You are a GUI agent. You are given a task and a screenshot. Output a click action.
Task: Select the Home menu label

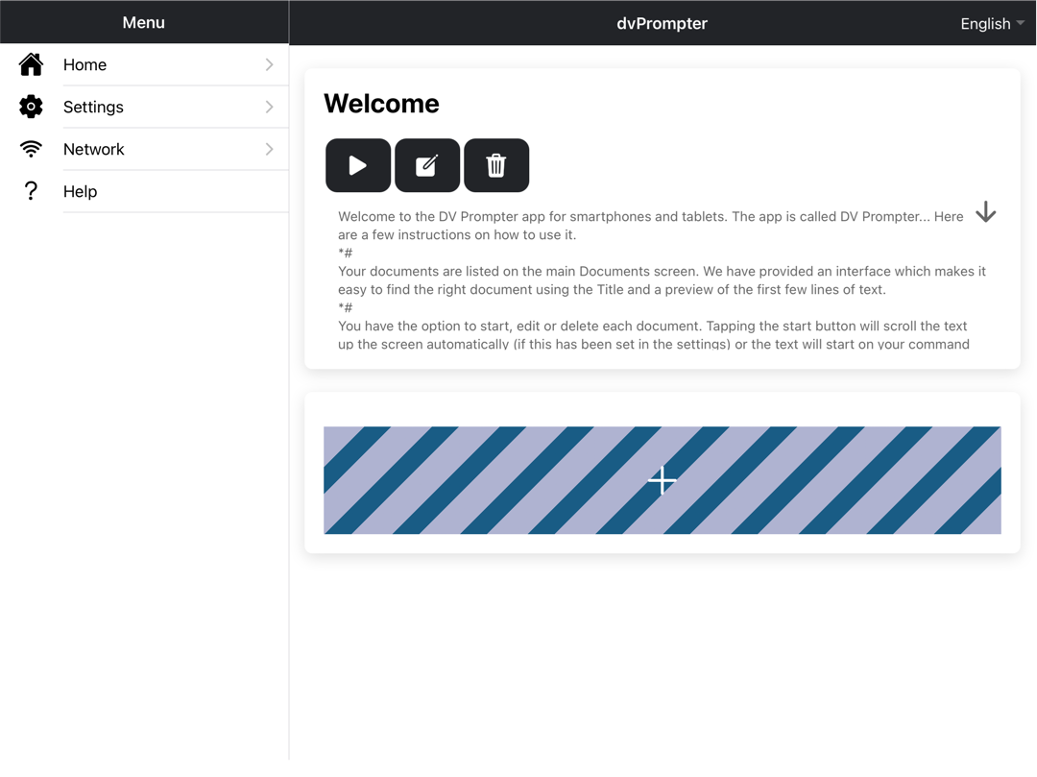tap(85, 65)
